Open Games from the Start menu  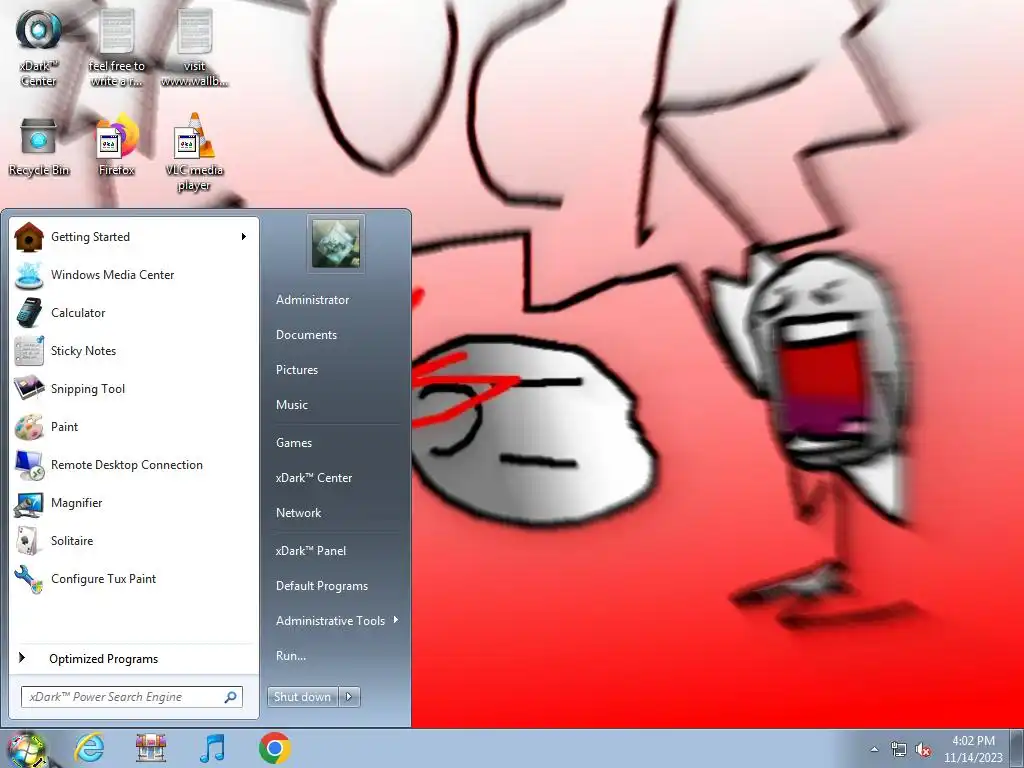294,443
